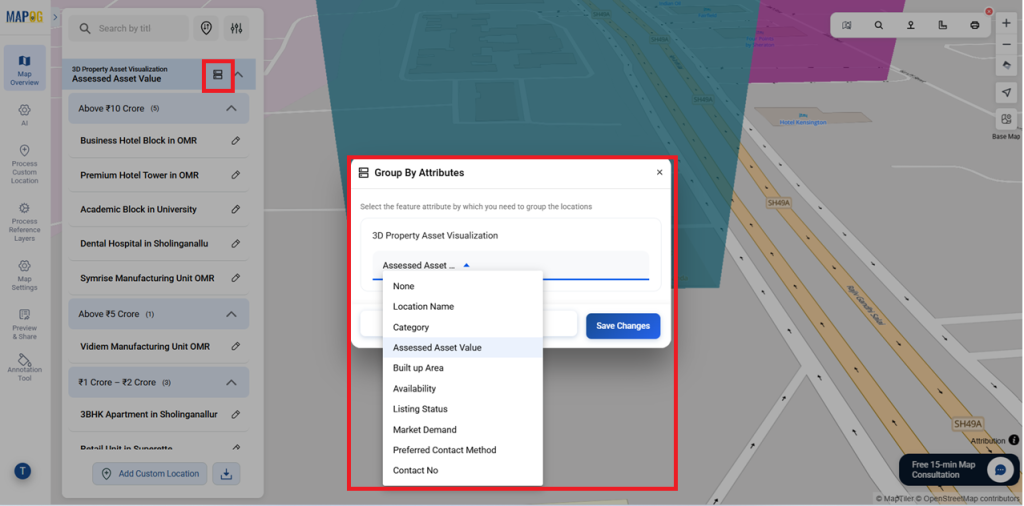This screenshot has width=1024, height=506.
Task: Open the chat bubble consultation icon
Action: coord(1000,469)
